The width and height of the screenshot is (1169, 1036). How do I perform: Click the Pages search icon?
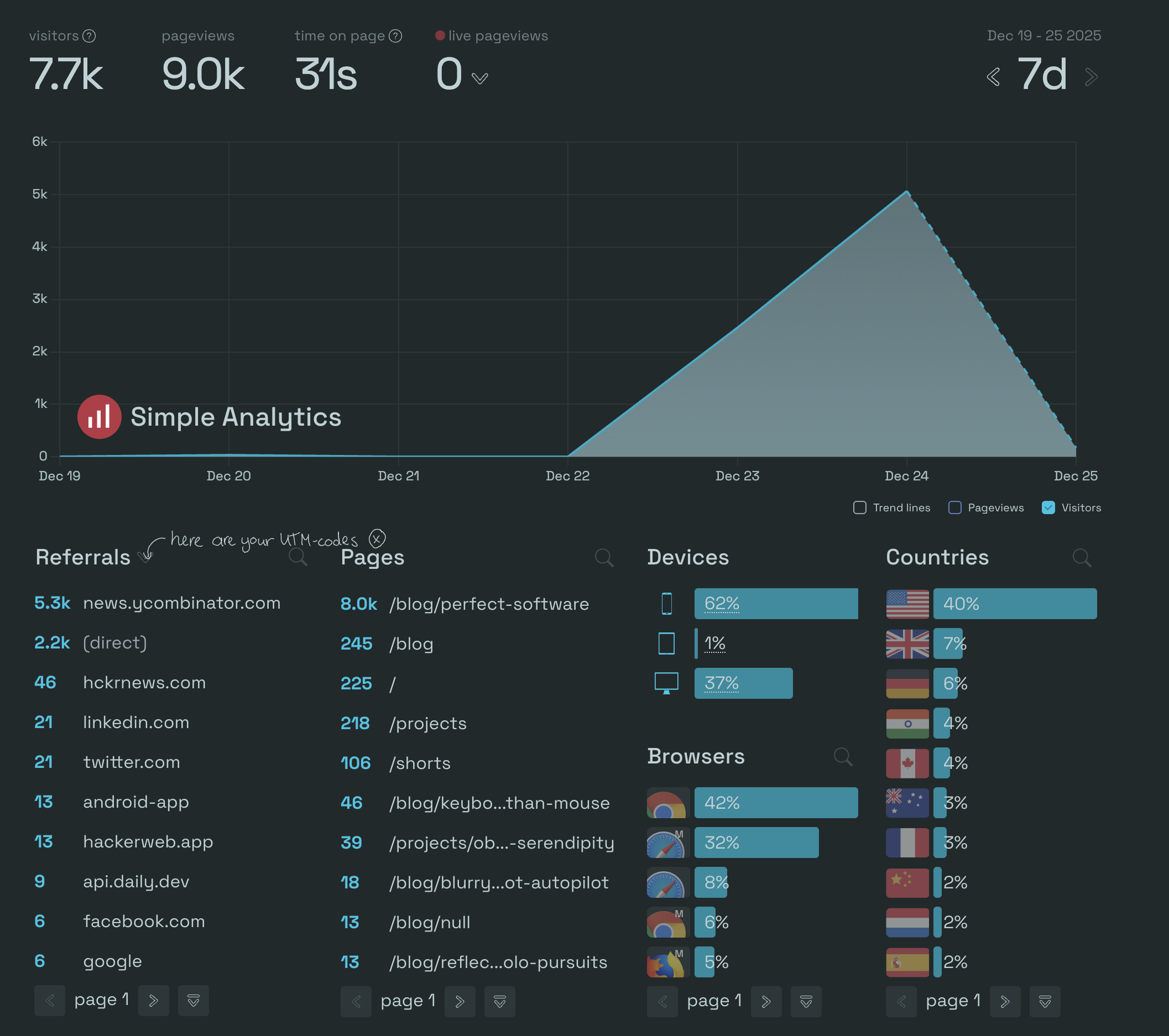[604, 557]
